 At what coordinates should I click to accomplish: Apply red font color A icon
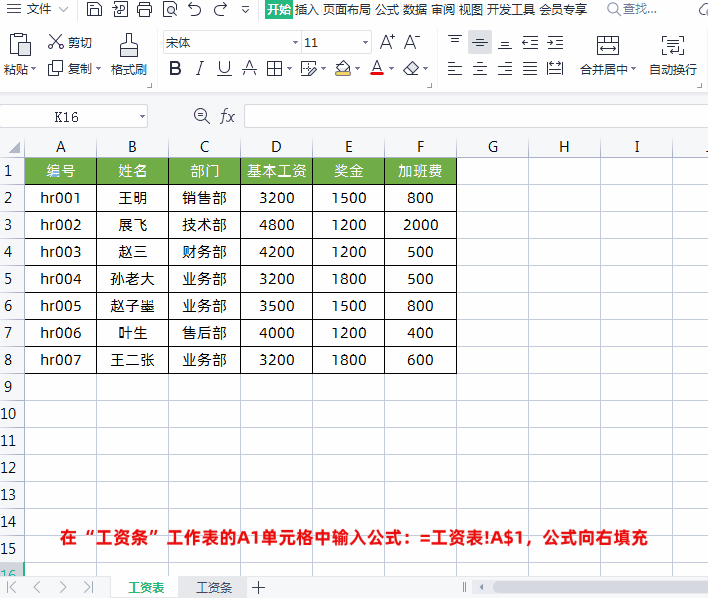377,69
